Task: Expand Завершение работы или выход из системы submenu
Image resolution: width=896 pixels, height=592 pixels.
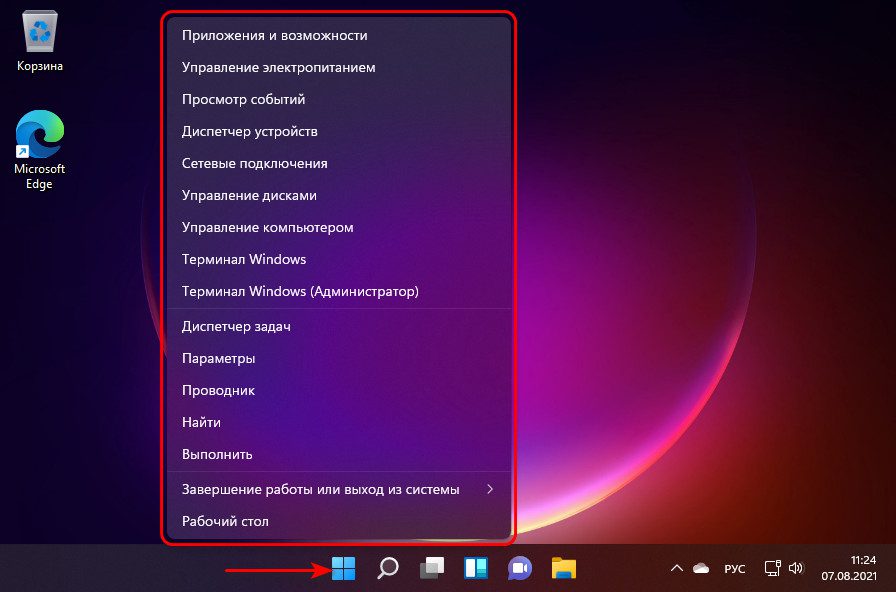Action: [339, 489]
